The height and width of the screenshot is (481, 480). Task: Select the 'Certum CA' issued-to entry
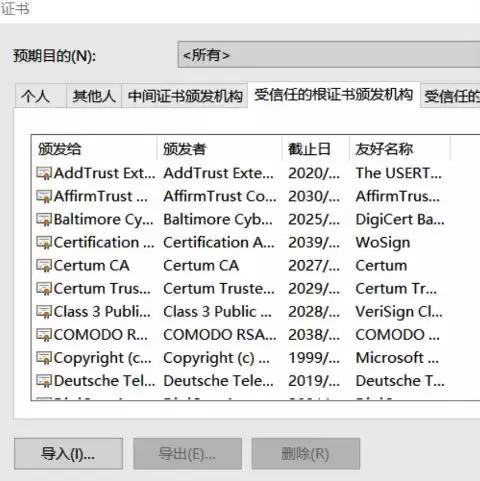point(92,265)
